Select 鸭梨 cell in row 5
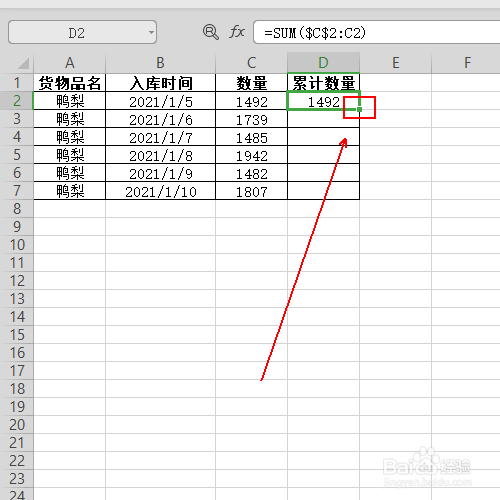The height and width of the screenshot is (500, 500). coord(70,155)
